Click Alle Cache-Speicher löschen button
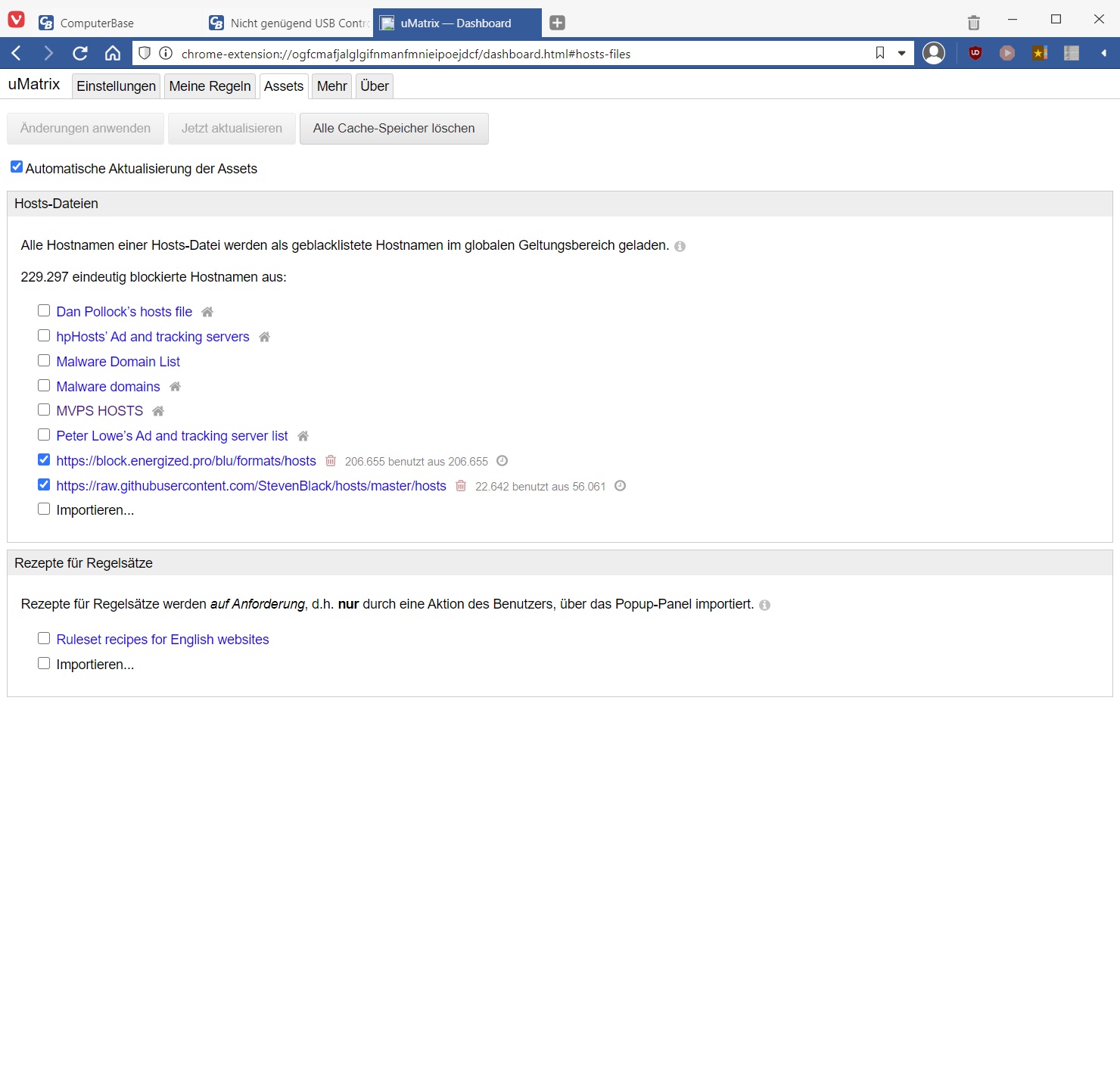Viewport: 1120px width, 1090px height. point(394,129)
